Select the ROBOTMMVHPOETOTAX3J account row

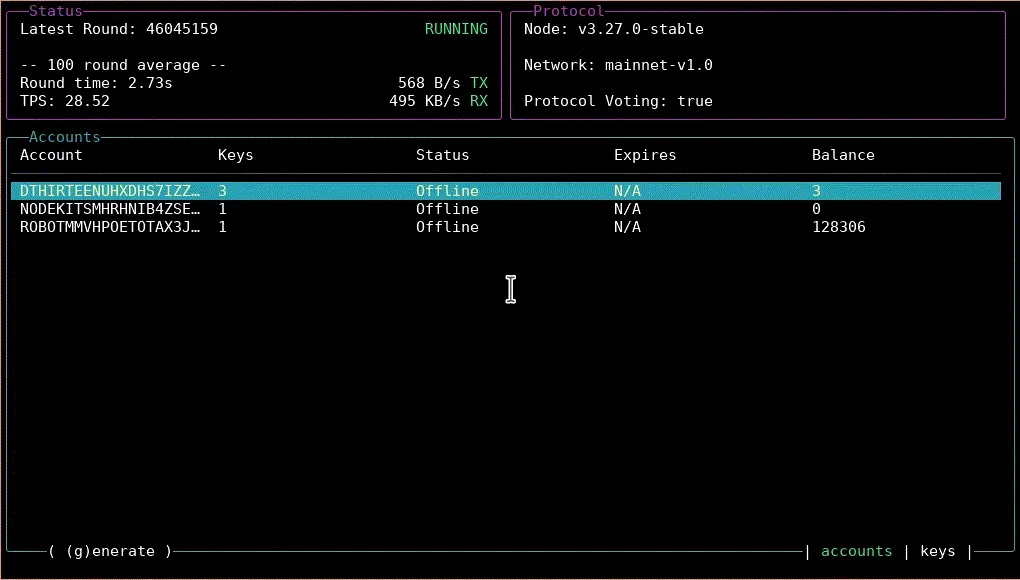click(110, 227)
